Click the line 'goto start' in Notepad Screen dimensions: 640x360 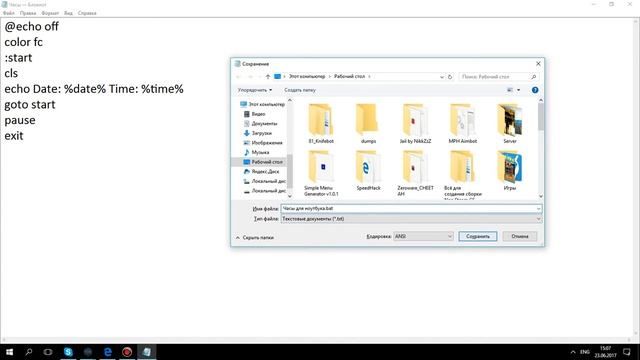coord(30,105)
